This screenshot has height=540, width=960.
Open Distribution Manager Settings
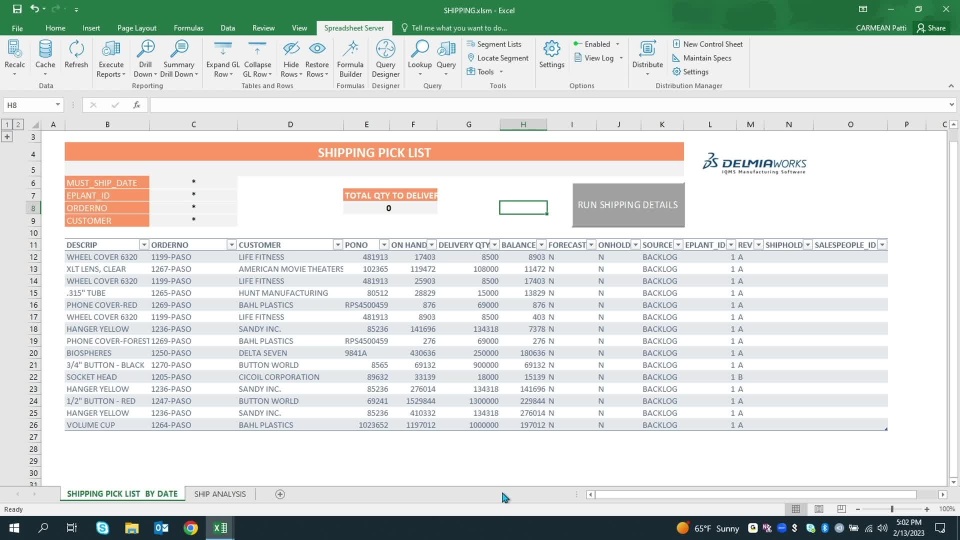coord(690,72)
